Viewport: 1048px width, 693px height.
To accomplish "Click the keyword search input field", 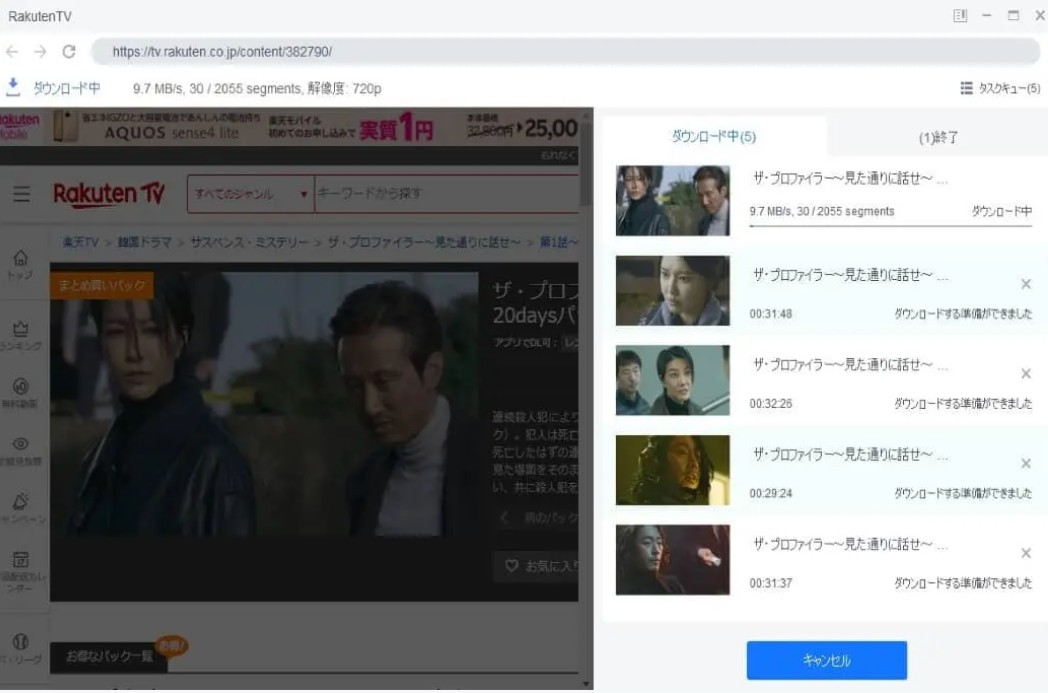I will 446,194.
